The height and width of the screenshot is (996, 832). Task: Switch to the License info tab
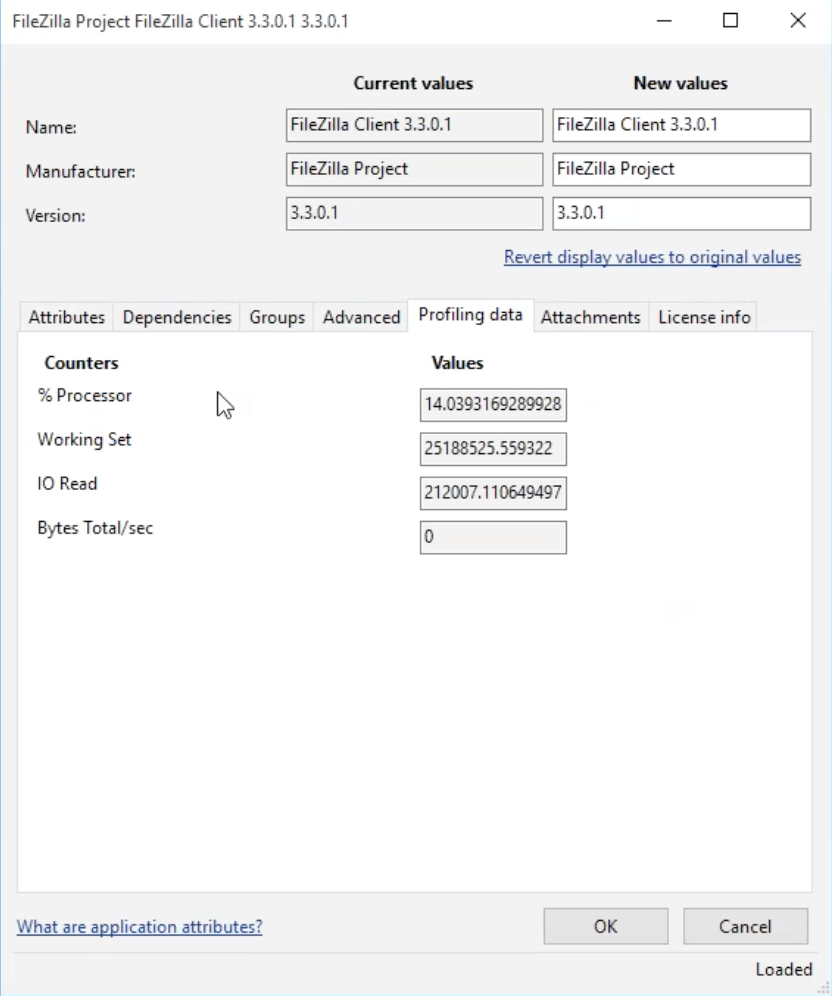click(704, 317)
